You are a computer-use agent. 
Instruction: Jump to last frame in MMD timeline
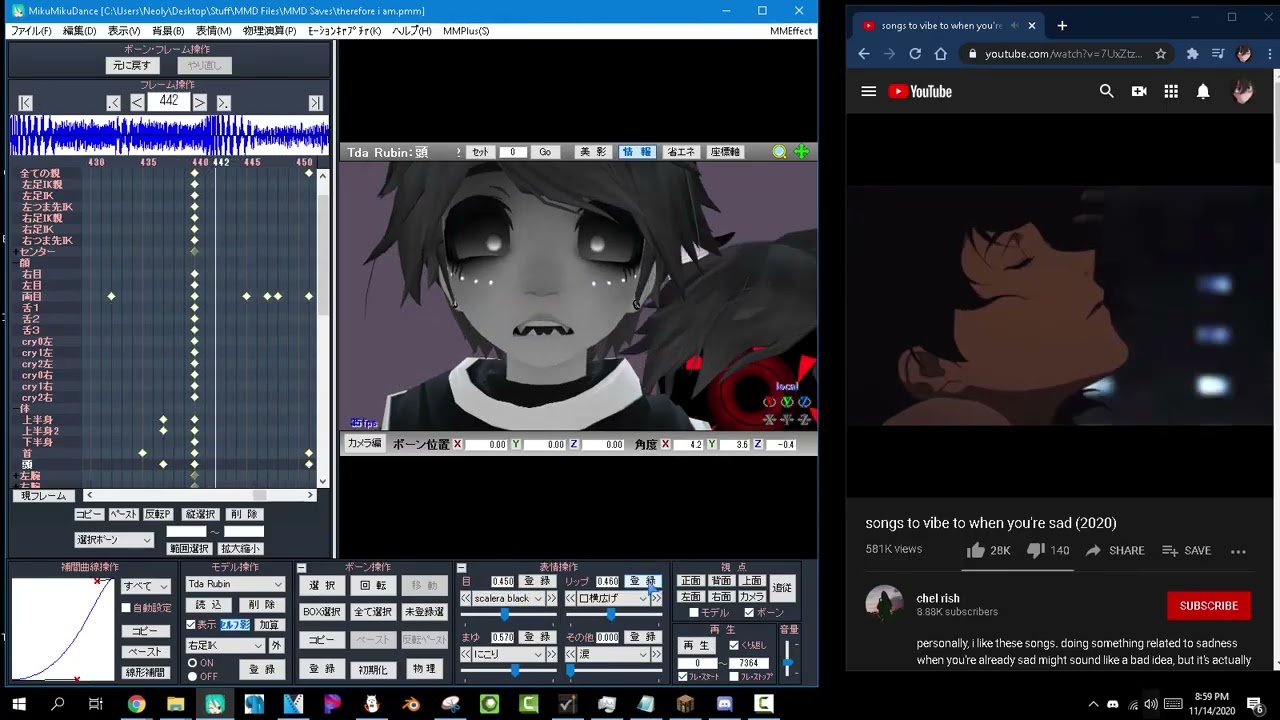coord(315,103)
